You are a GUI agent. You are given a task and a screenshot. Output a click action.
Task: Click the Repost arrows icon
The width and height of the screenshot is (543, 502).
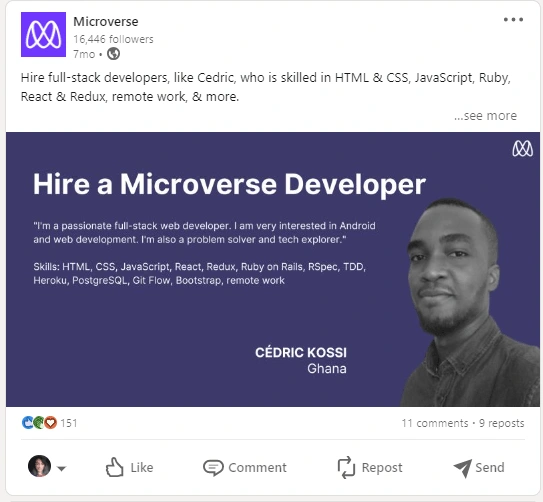coord(346,467)
